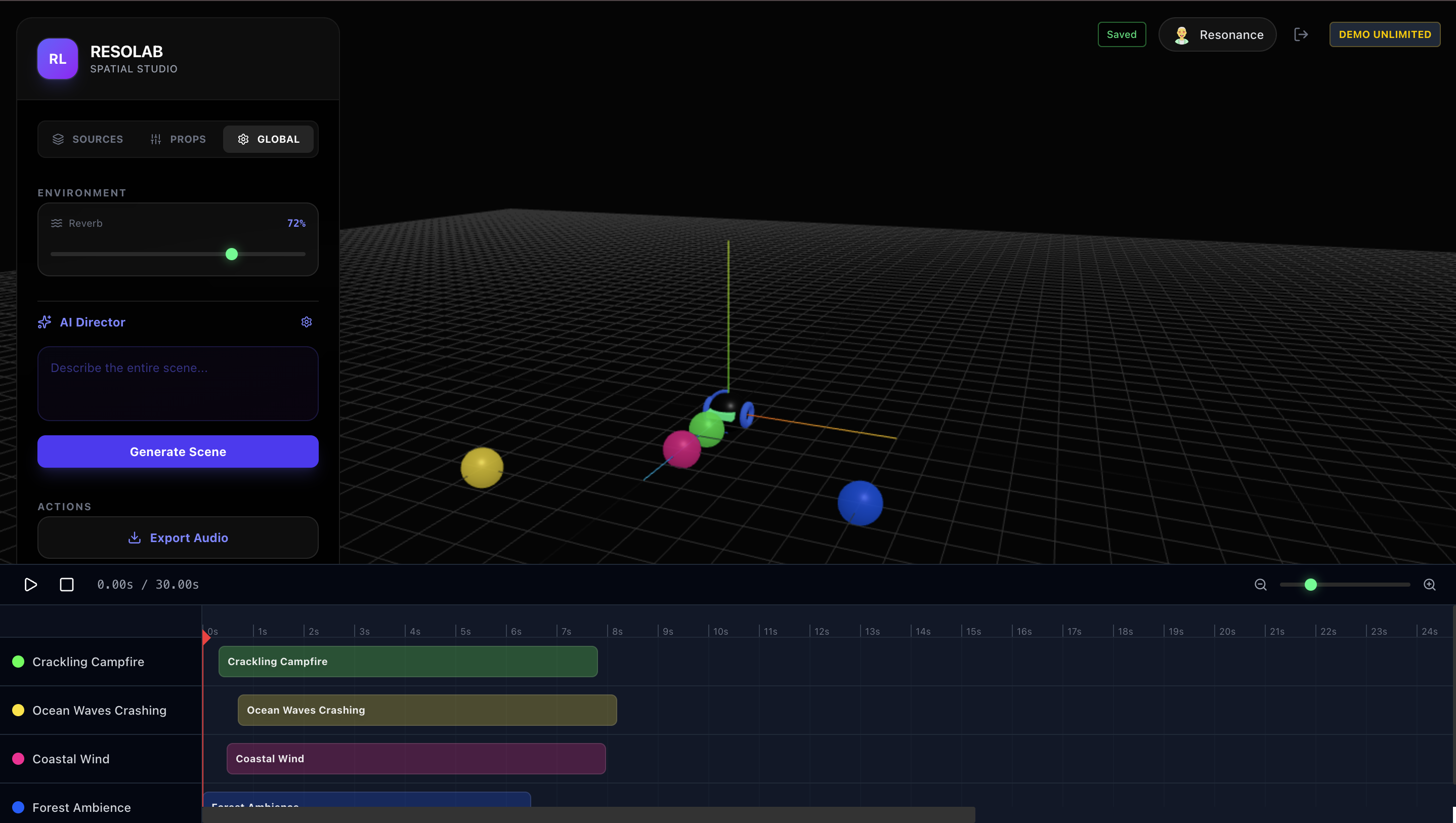Switch to the Props tab

click(178, 139)
